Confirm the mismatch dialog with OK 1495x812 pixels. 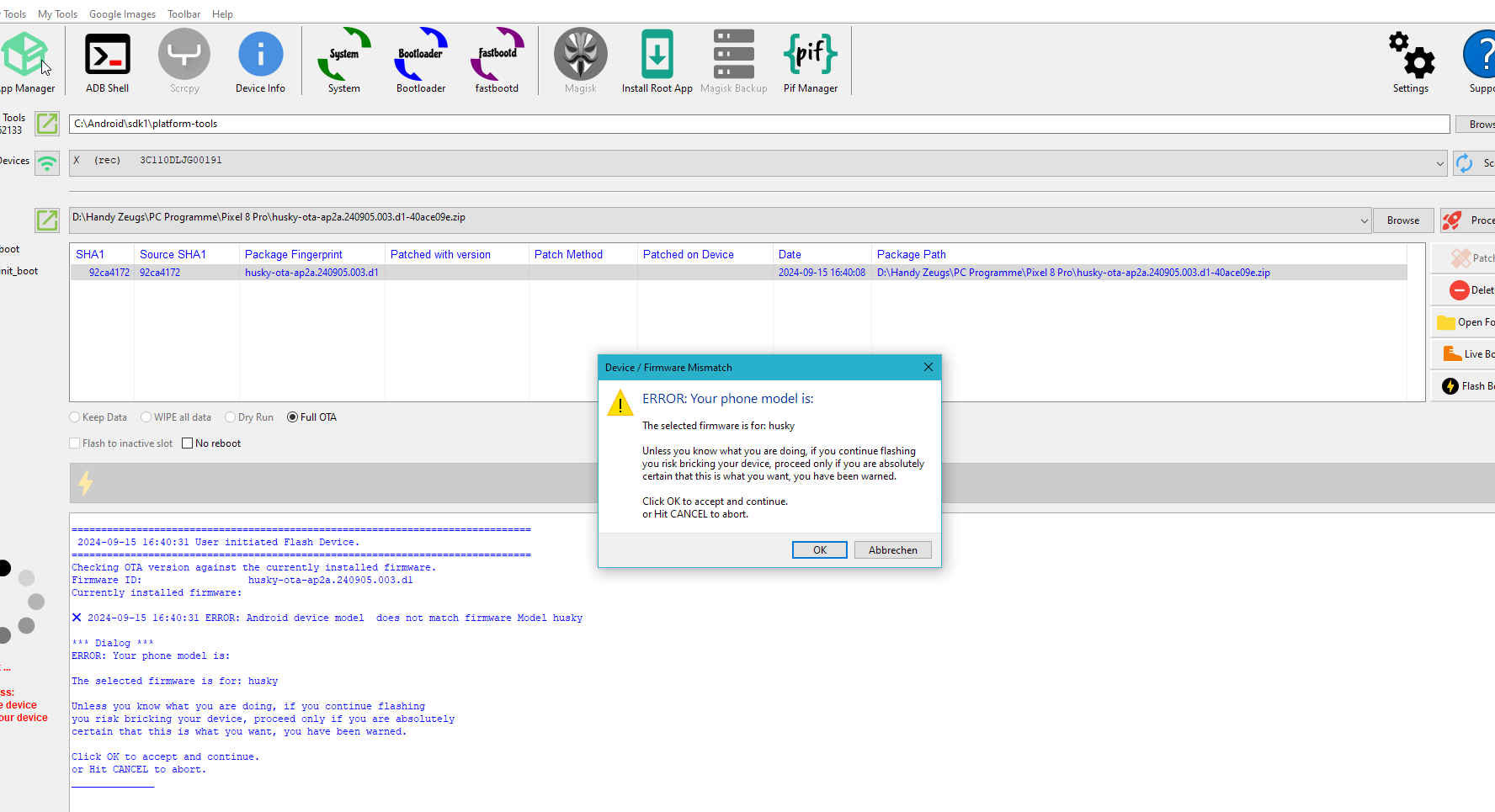click(819, 549)
